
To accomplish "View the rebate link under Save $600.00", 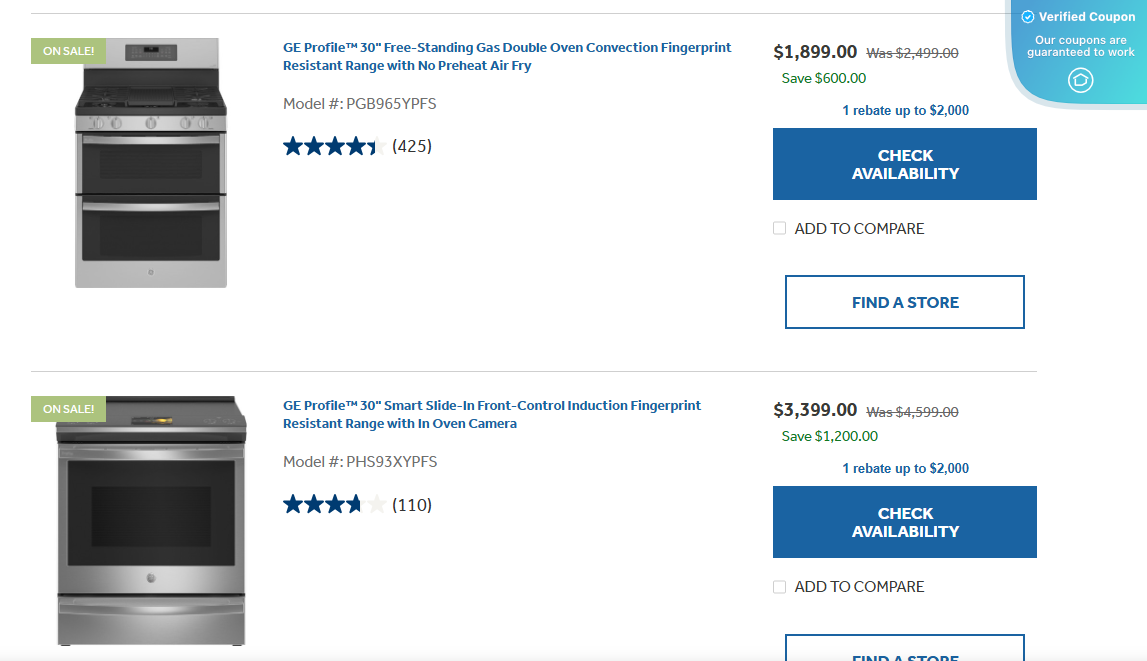I will click(x=905, y=111).
